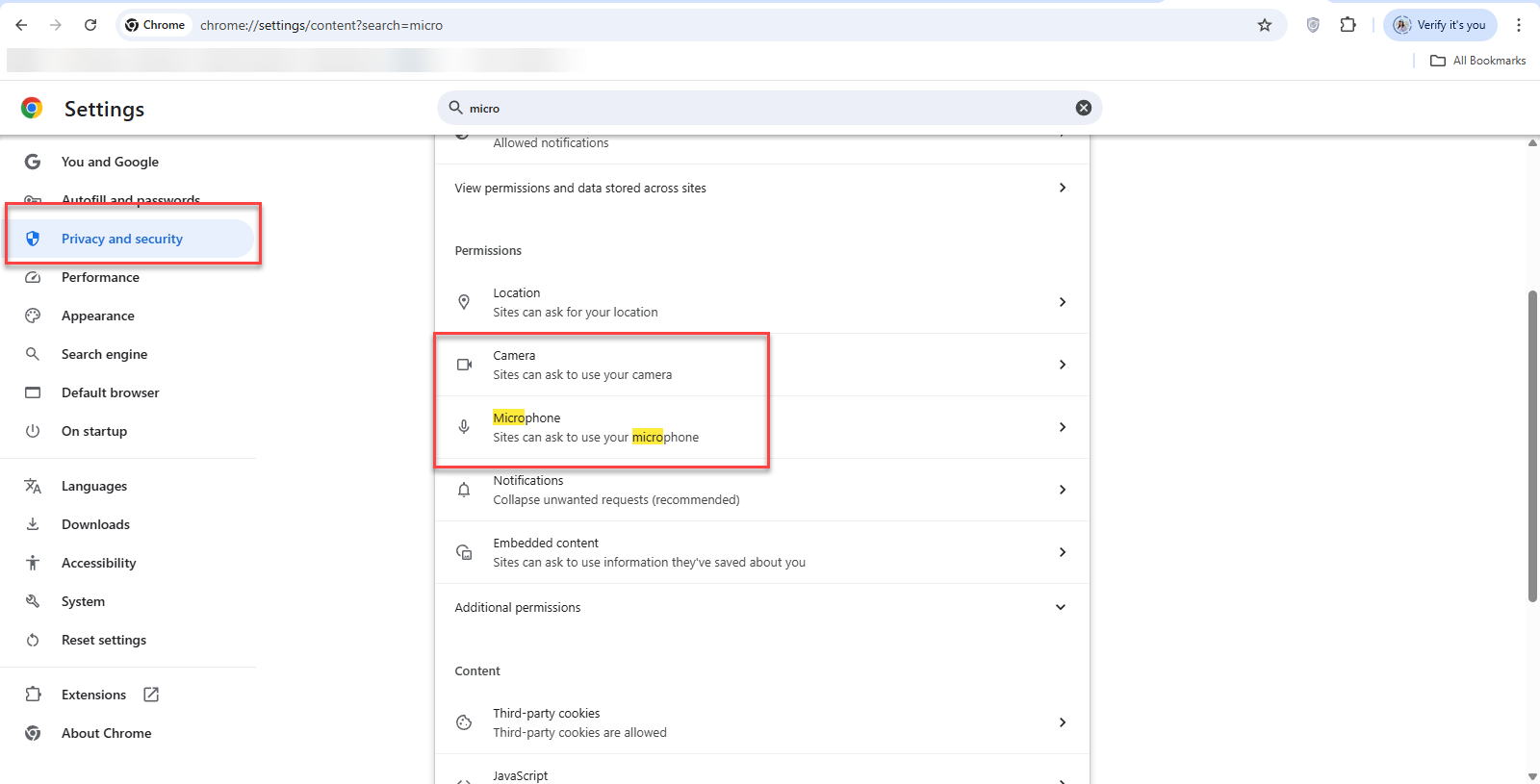This screenshot has height=784, width=1540.
Task: Open Chrome's three-dot menu
Action: click(1519, 25)
